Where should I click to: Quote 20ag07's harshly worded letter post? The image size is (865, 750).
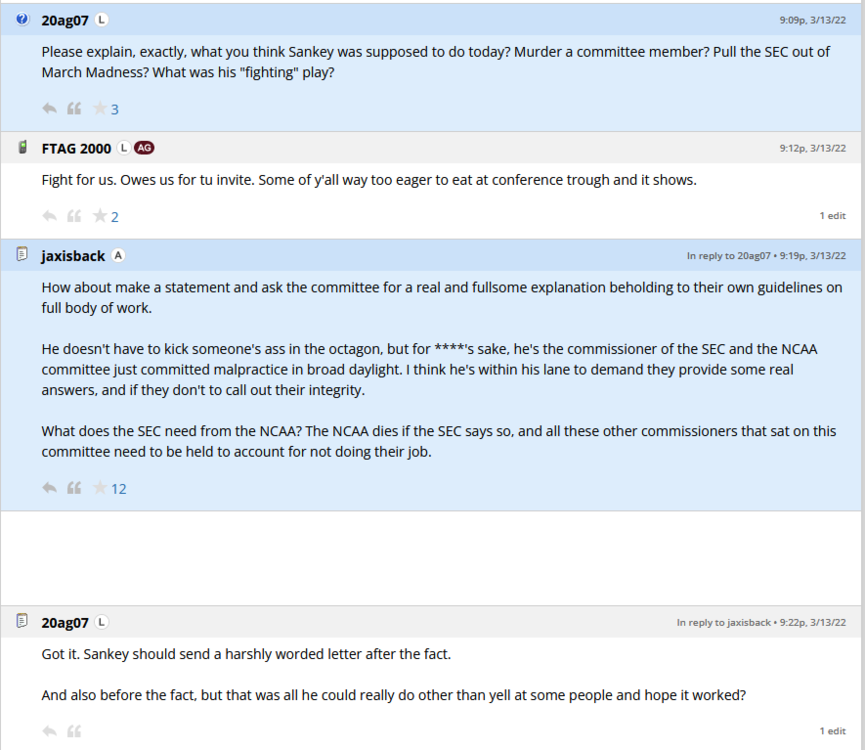74,731
